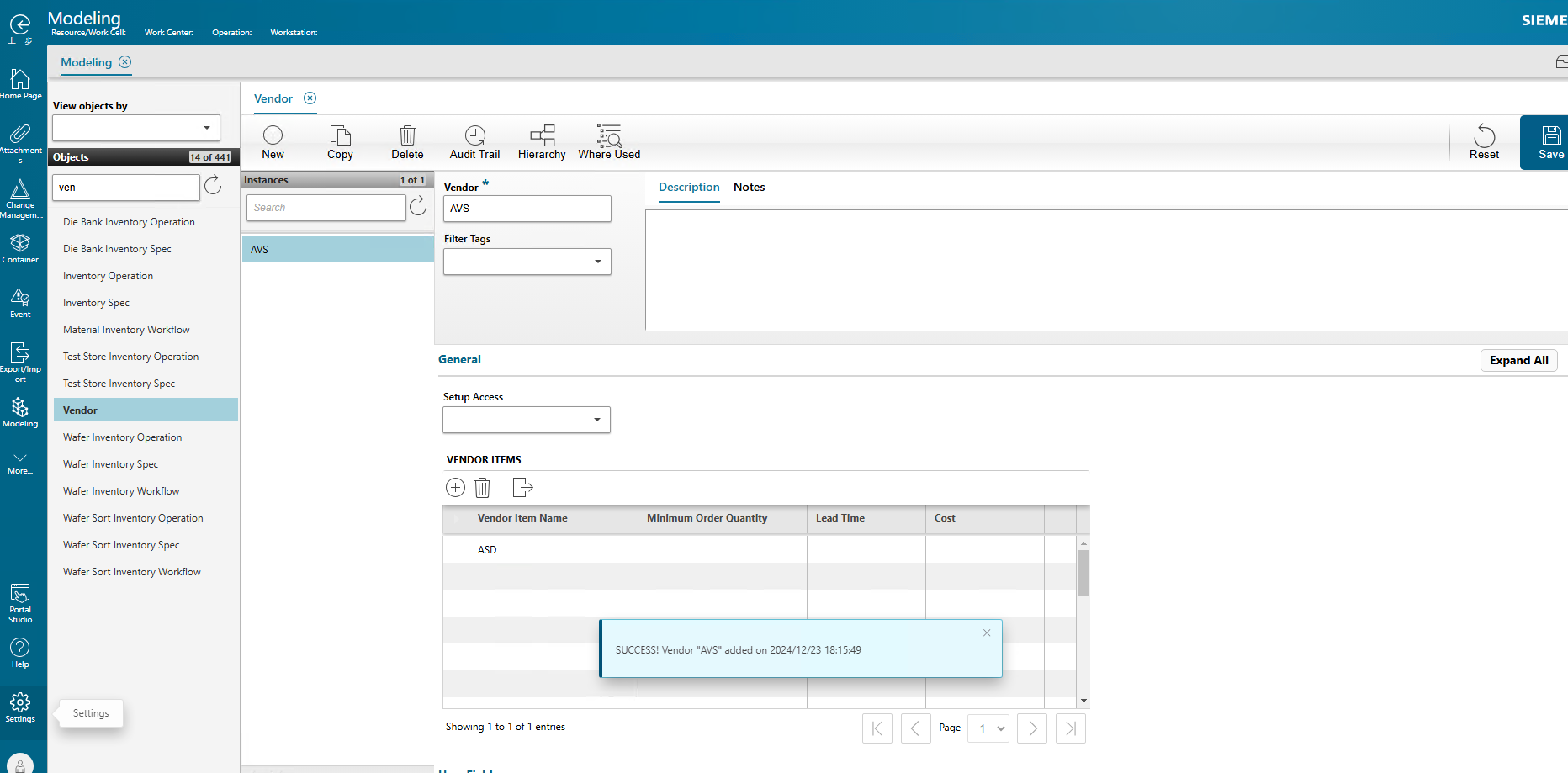The height and width of the screenshot is (773, 1568).
Task: Dismiss the SUCCESS notification
Action: 987,633
